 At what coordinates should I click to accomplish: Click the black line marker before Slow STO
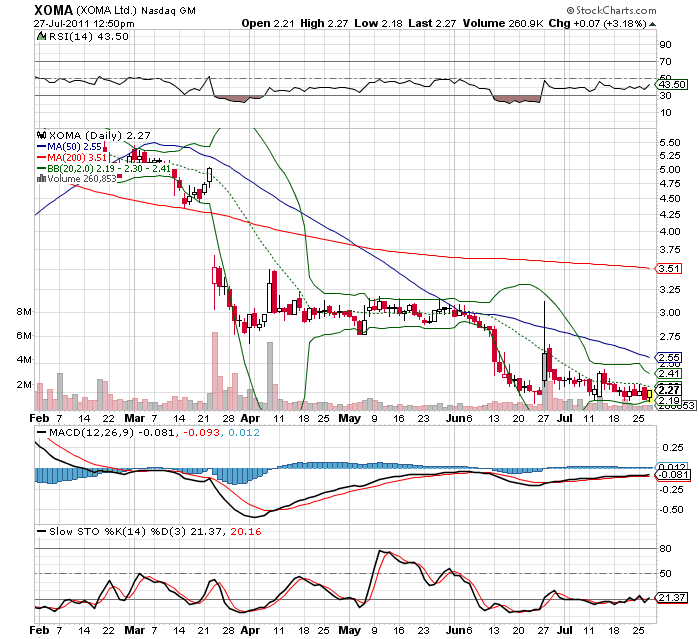coord(42,532)
